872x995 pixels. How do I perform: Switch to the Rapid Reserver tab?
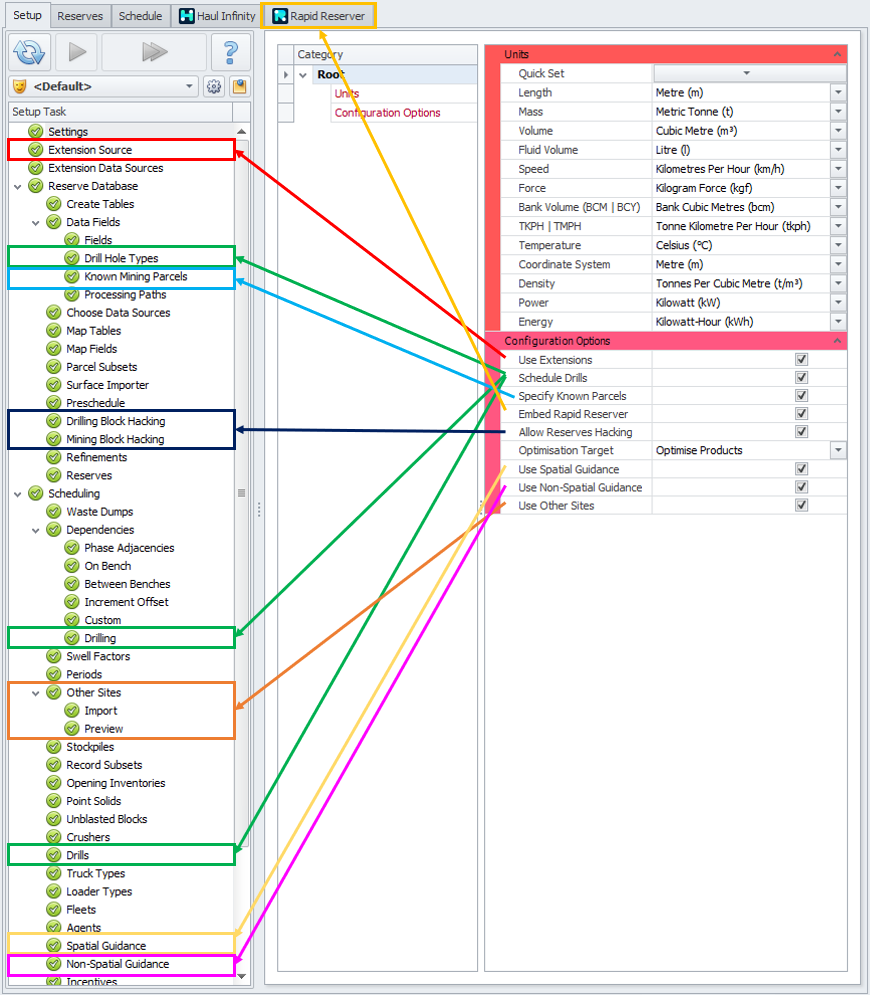[x=319, y=16]
